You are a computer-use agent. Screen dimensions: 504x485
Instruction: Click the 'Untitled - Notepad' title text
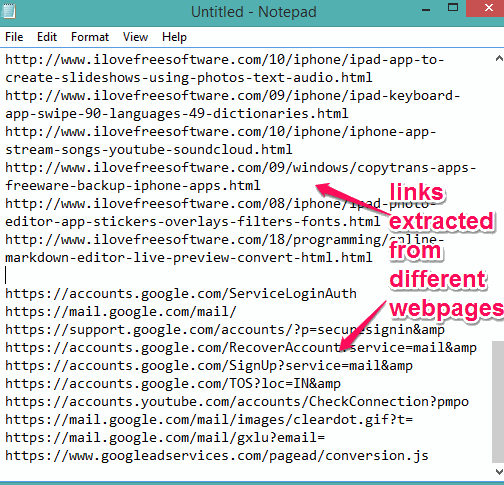pos(254,12)
